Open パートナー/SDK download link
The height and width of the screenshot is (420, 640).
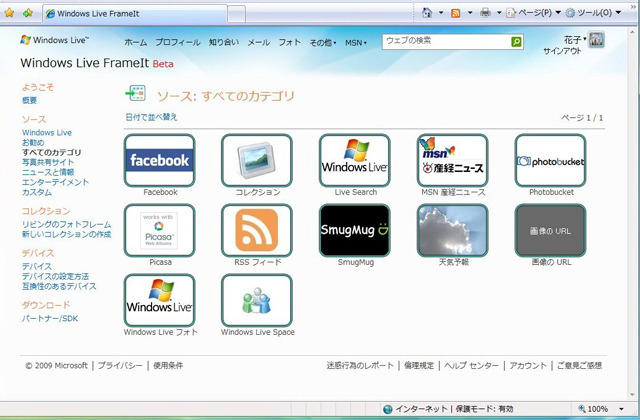(x=50, y=318)
